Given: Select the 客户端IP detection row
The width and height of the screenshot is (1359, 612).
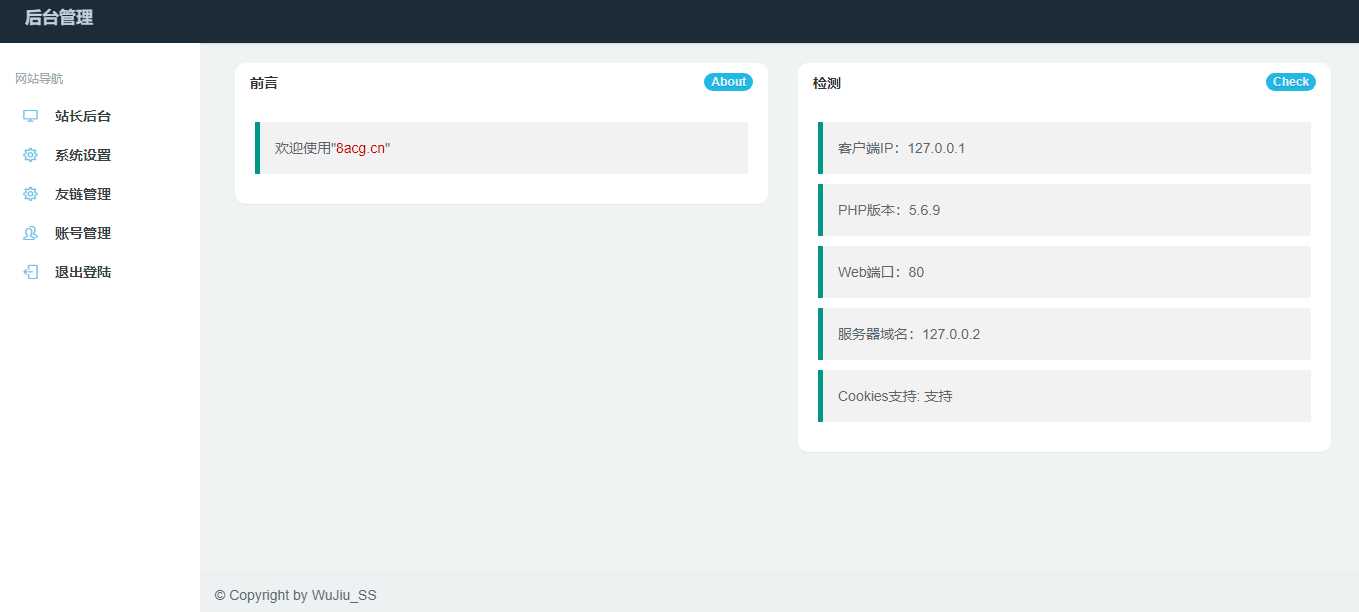Looking at the screenshot, I should [x=1064, y=148].
